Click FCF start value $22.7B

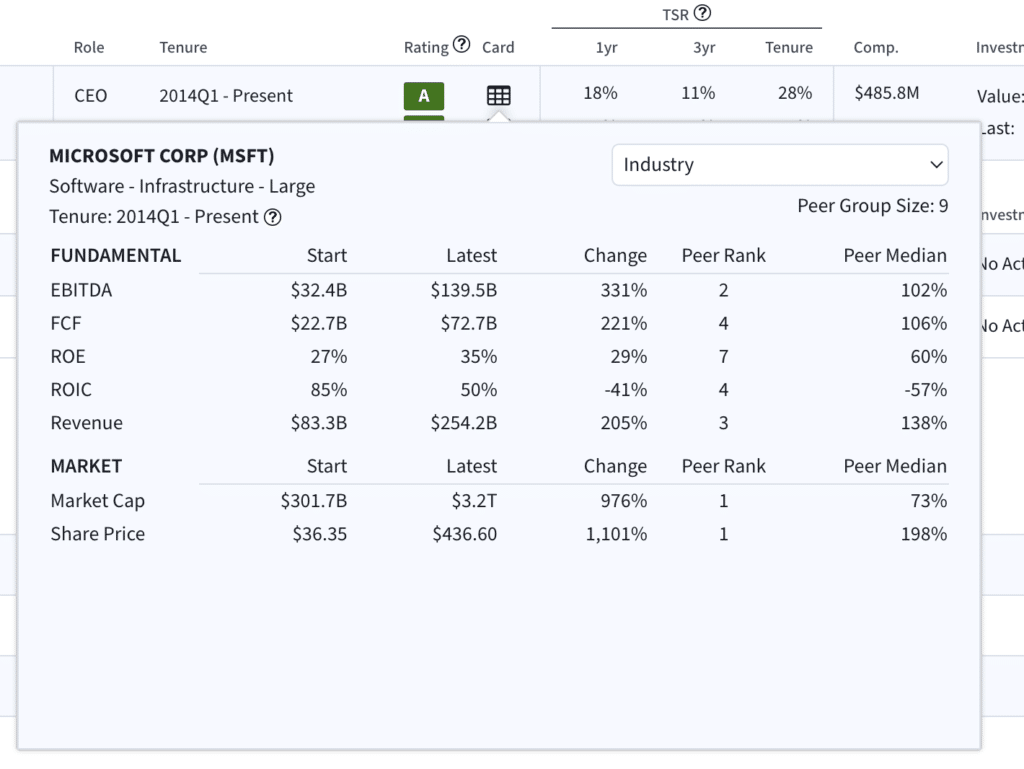click(319, 323)
